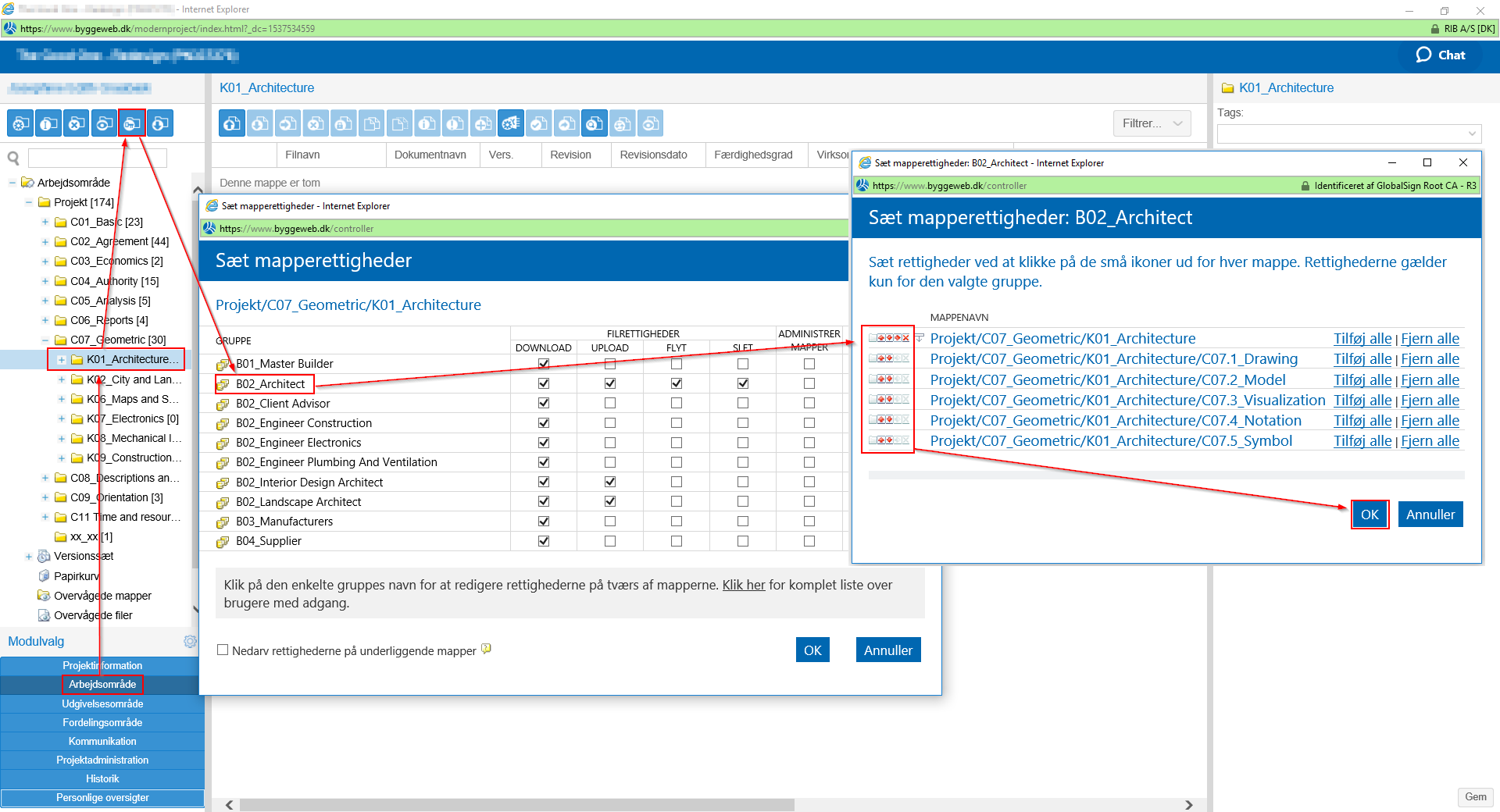Expand the C01_Basic folder tree node
1500x812 pixels.
pyautogui.click(x=45, y=222)
